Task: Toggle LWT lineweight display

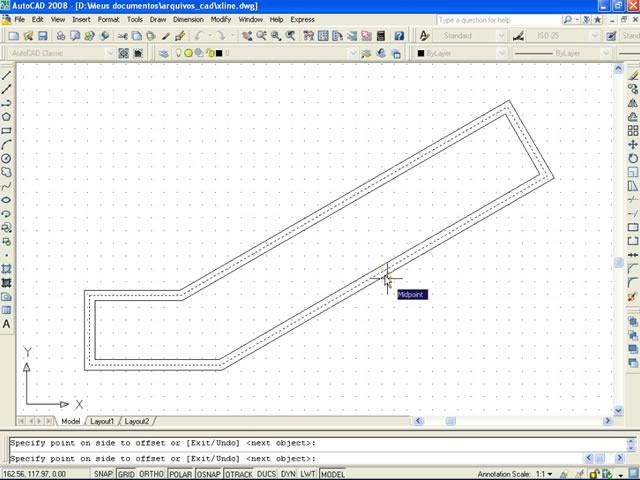Action: [x=307, y=474]
